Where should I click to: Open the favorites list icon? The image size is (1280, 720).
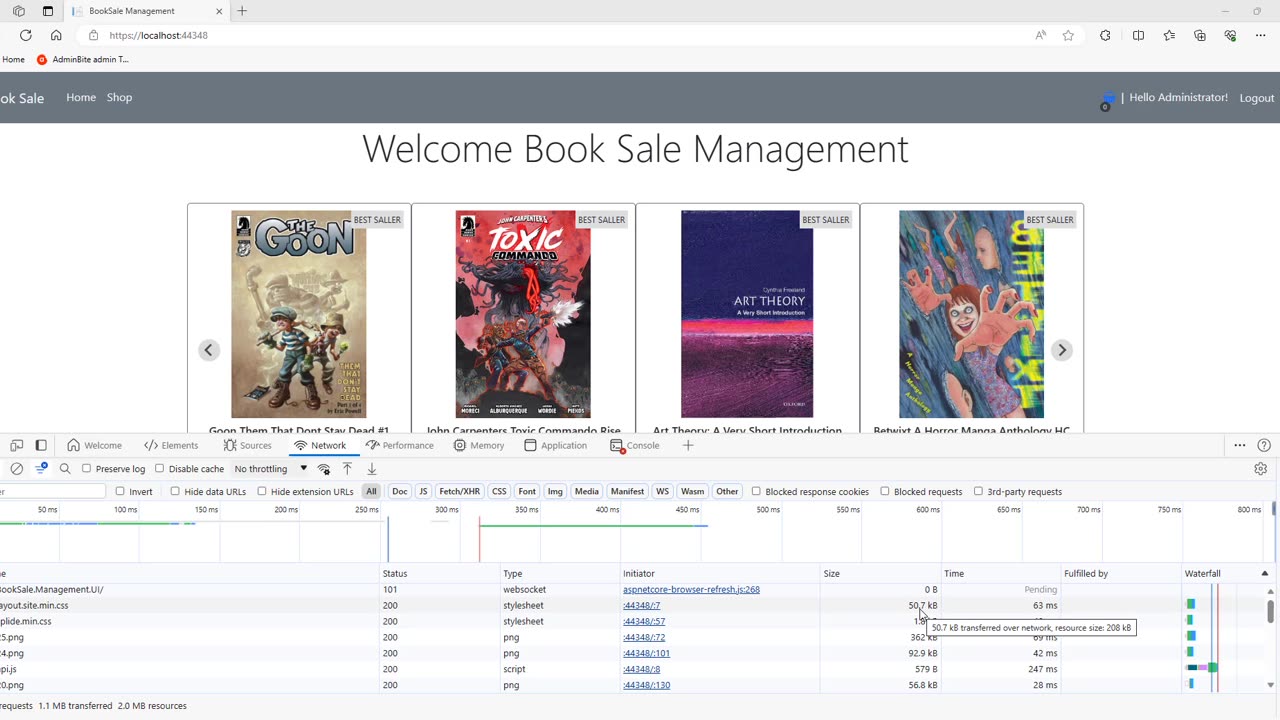click(1169, 35)
